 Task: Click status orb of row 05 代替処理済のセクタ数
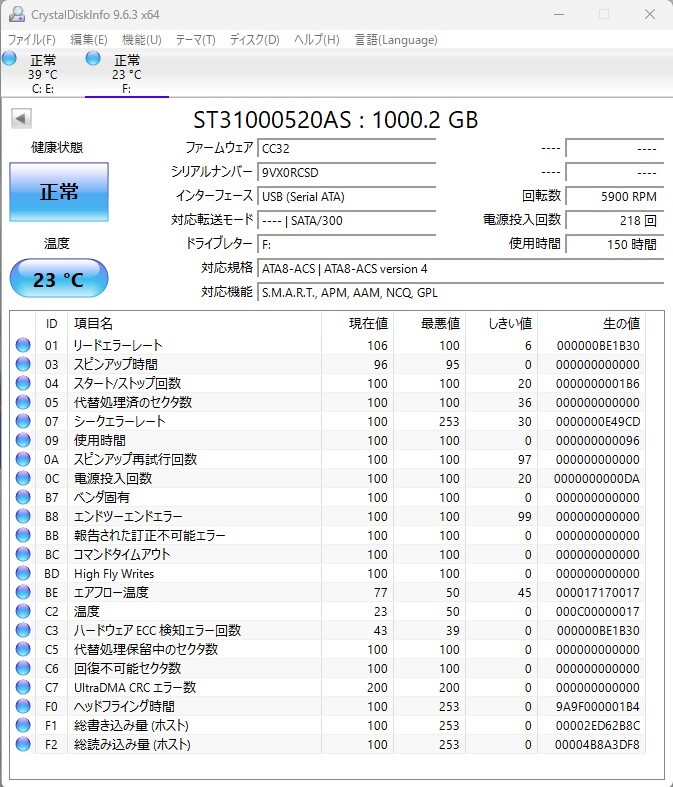23,403
